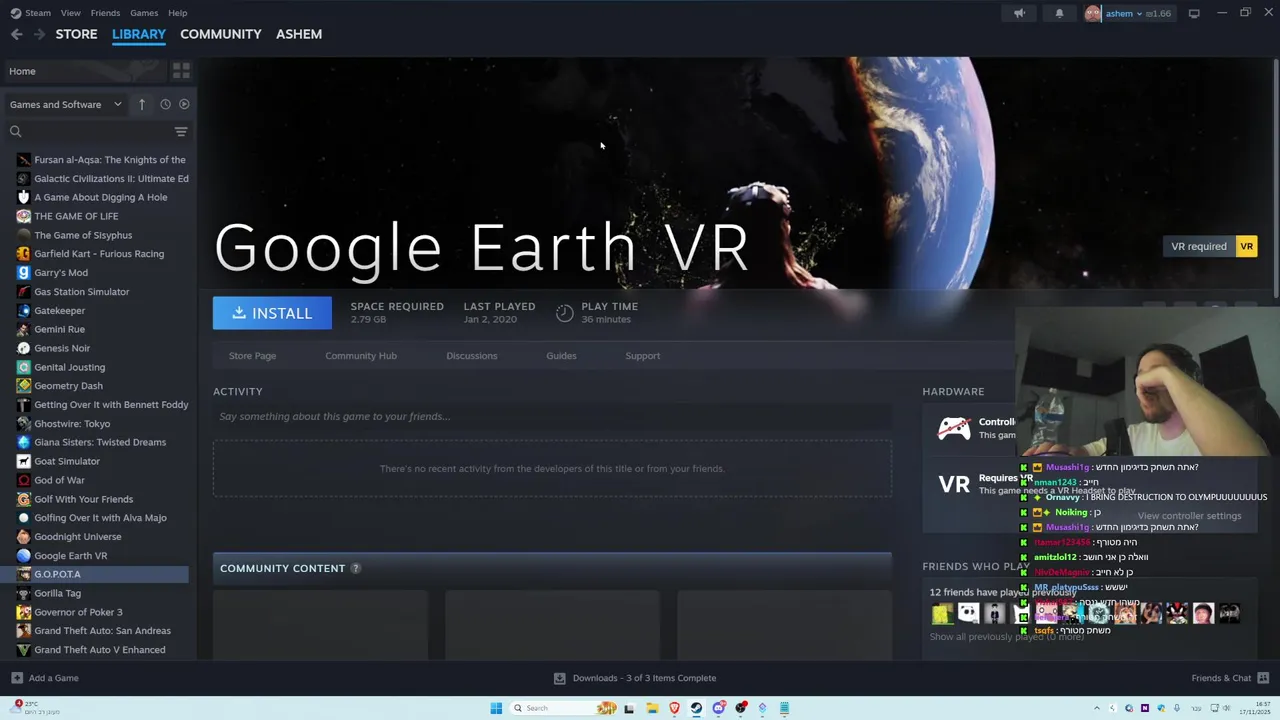This screenshot has height=720, width=1280.
Task: Switch library to grid collections view
Action: pos(181,71)
